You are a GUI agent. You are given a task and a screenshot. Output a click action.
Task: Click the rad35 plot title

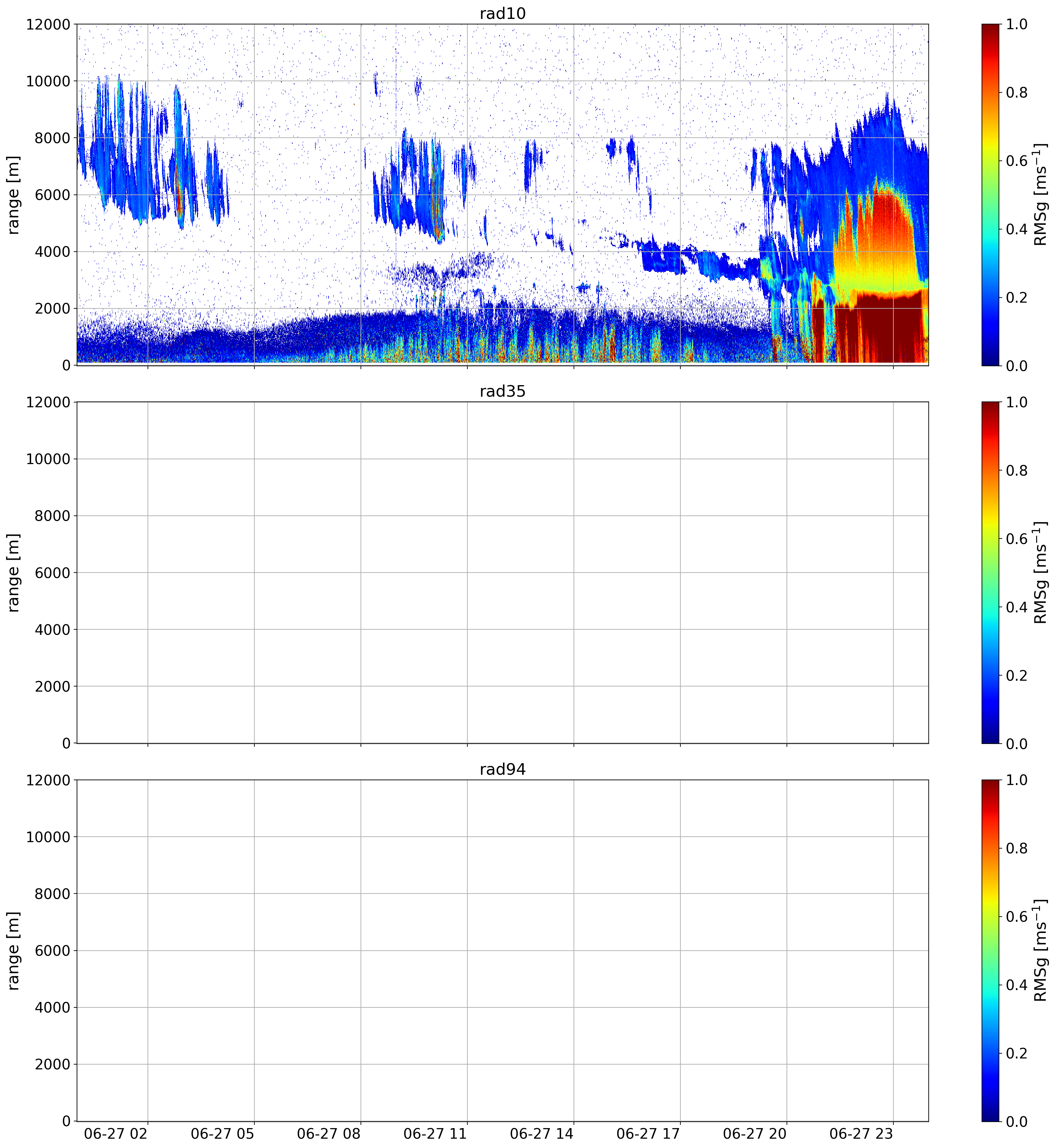(x=502, y=392)
